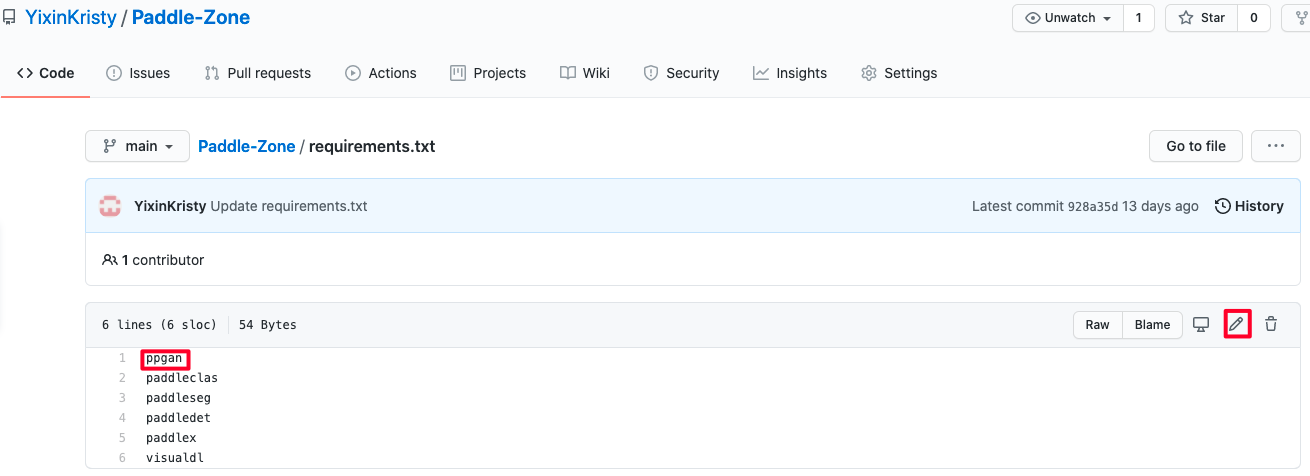Image resolution: width=1310 pixels, height=476 pixels.
Task: Click the star count 0
Action: tap(1254, 18)
